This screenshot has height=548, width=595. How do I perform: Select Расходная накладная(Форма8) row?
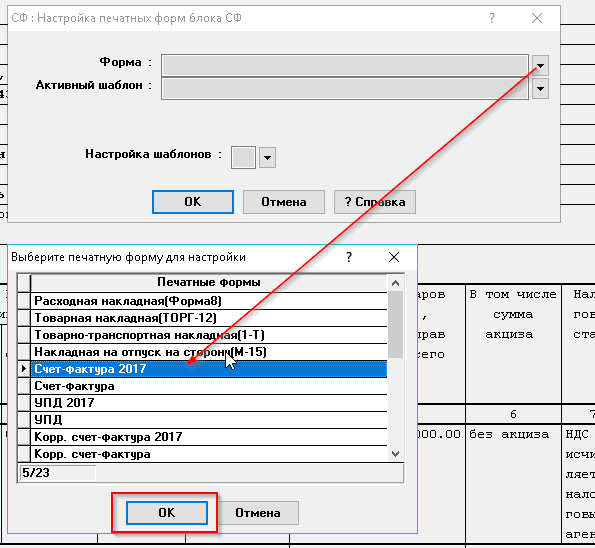(209, 301)
